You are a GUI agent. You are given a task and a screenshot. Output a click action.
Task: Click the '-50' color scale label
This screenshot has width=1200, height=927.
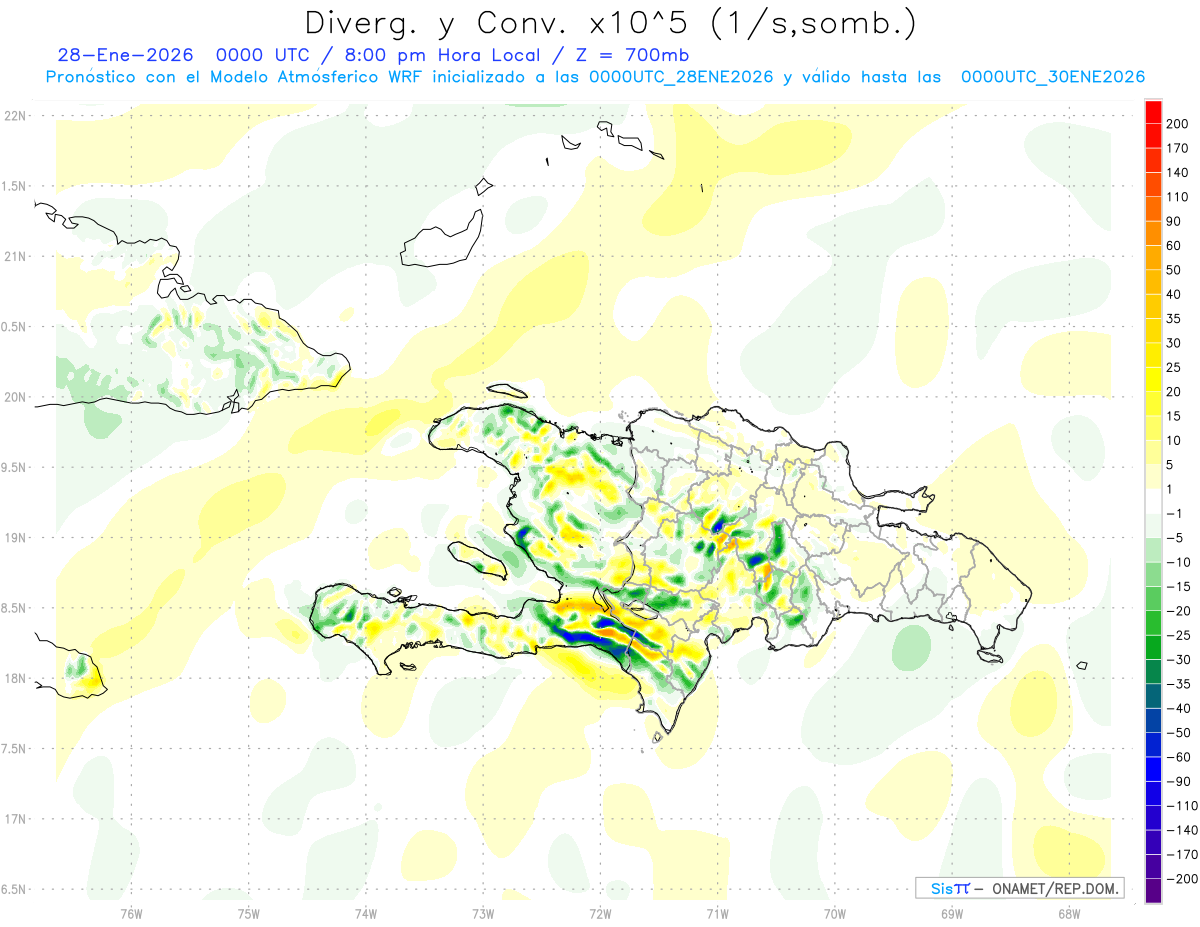[1177, 733]
